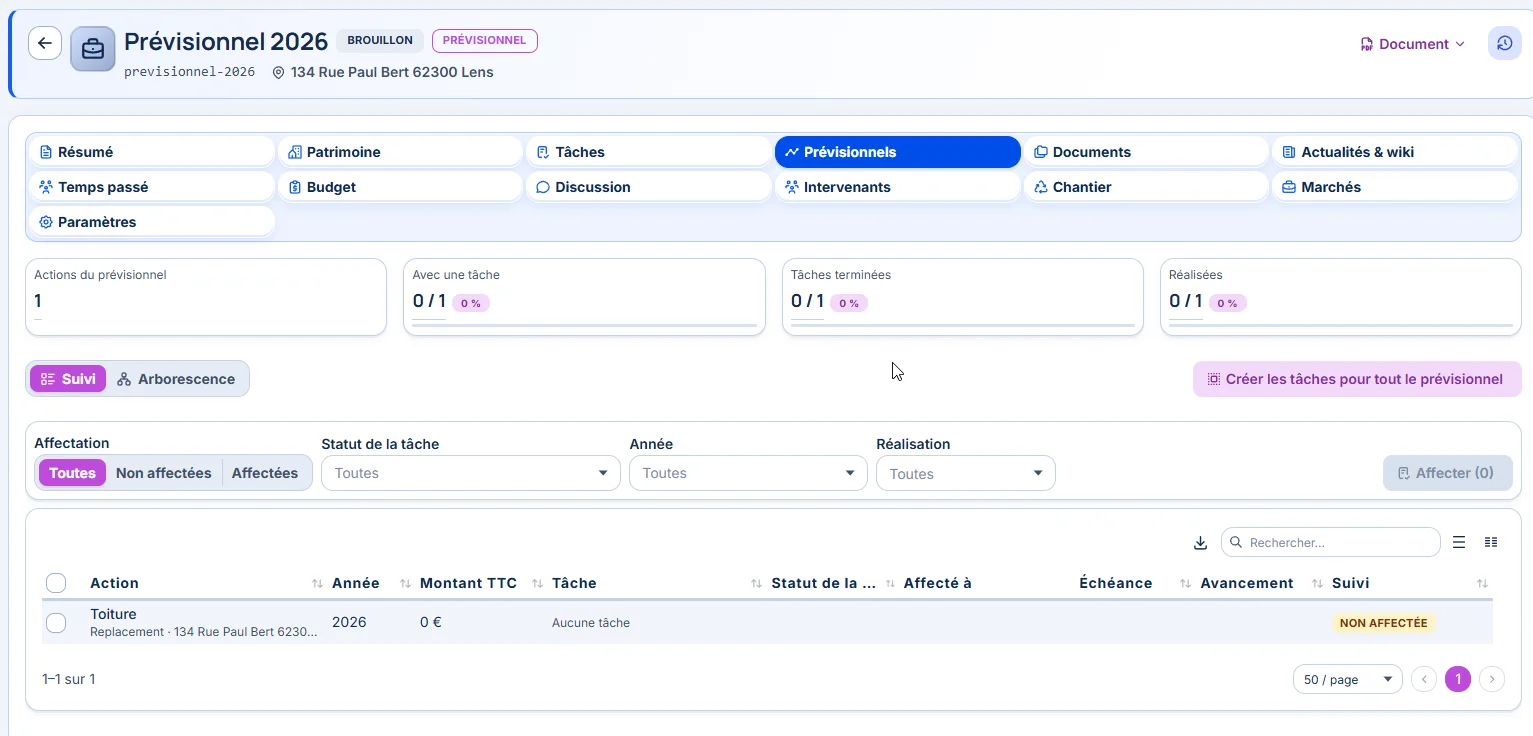The width and height of the screenshot is (1533, 736).
Task: Click the briefcase project icon
Action: point(93,49)
